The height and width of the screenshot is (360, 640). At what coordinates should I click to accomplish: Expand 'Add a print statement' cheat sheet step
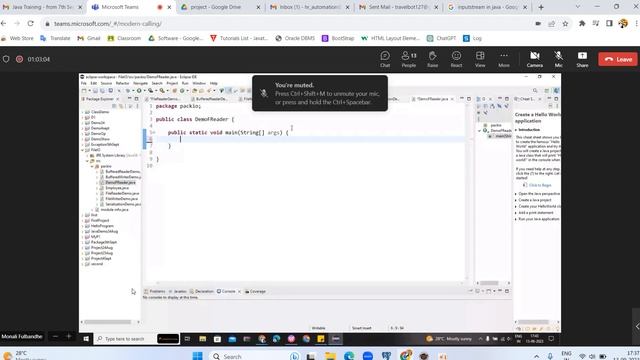point(516,213)
